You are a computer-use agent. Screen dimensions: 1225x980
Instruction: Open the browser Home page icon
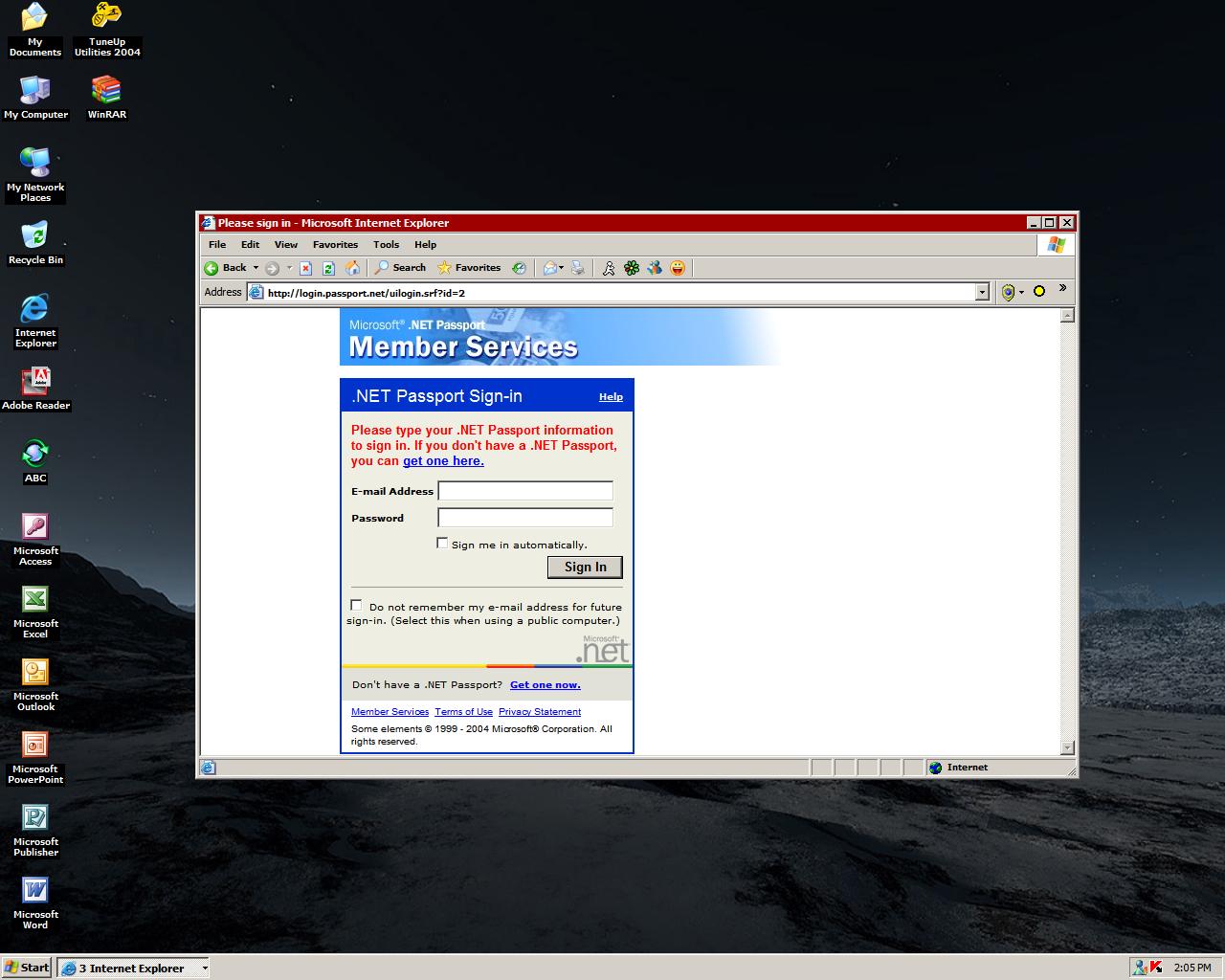(x=351, y=268)
